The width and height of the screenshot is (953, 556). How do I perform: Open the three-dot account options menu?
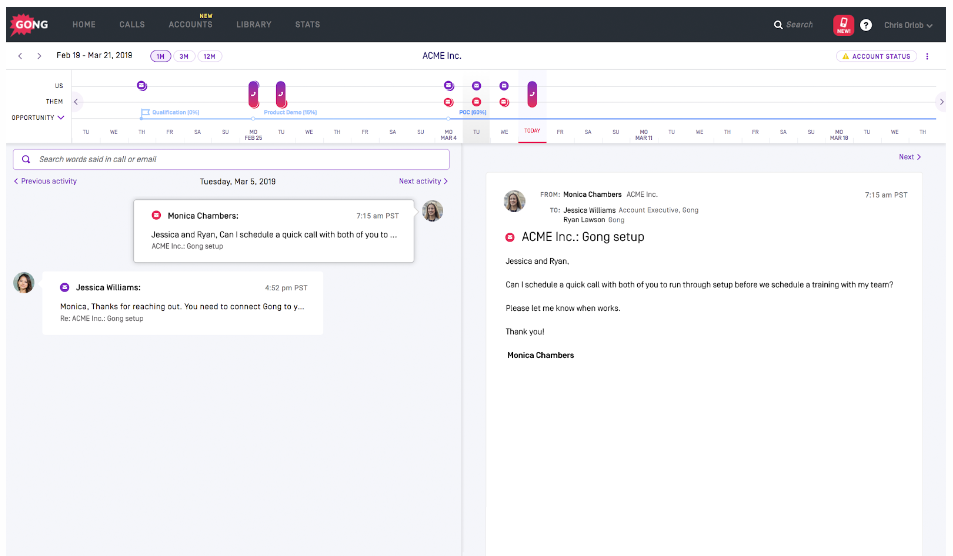pyautogui.click(x=927, y=57)
